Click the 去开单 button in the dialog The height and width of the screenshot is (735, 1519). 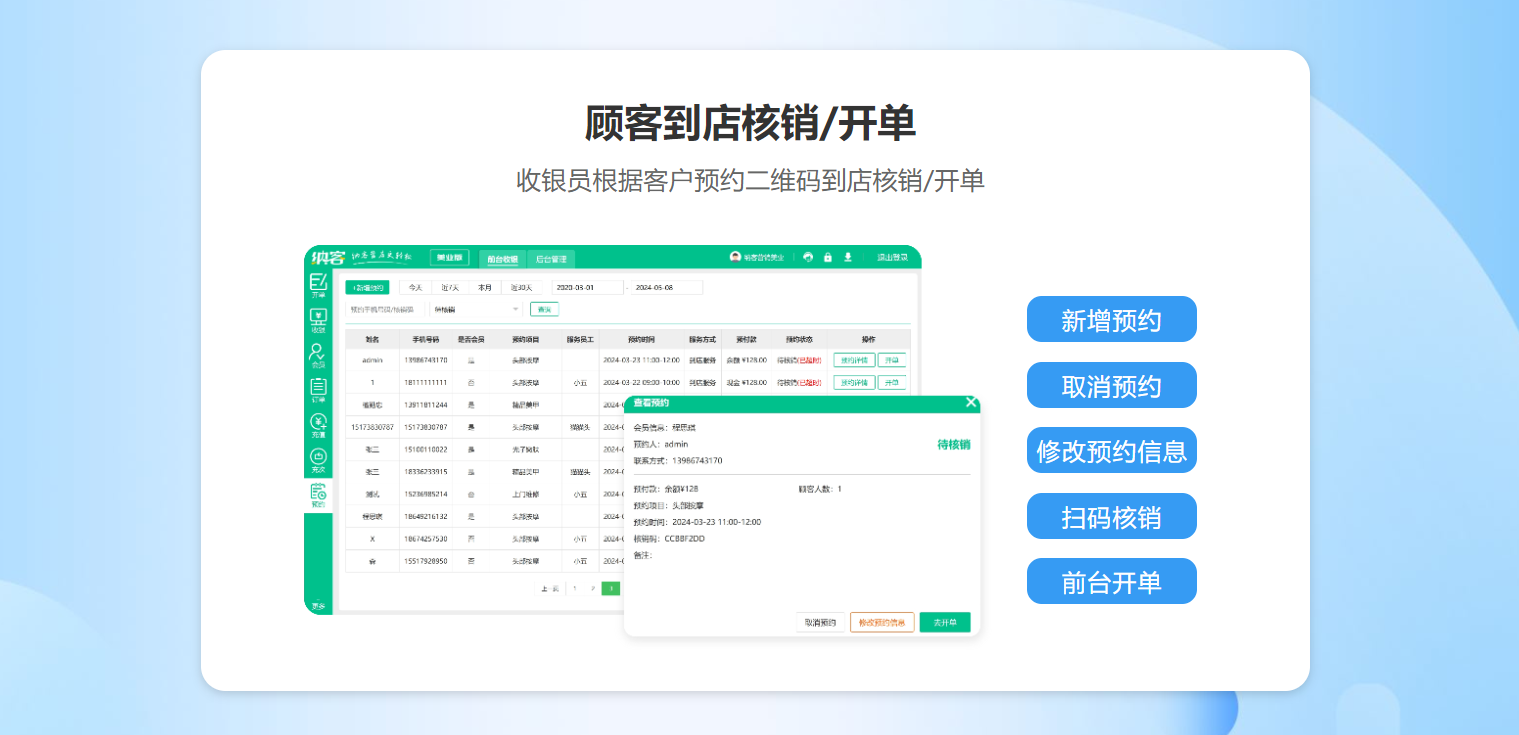944,621
